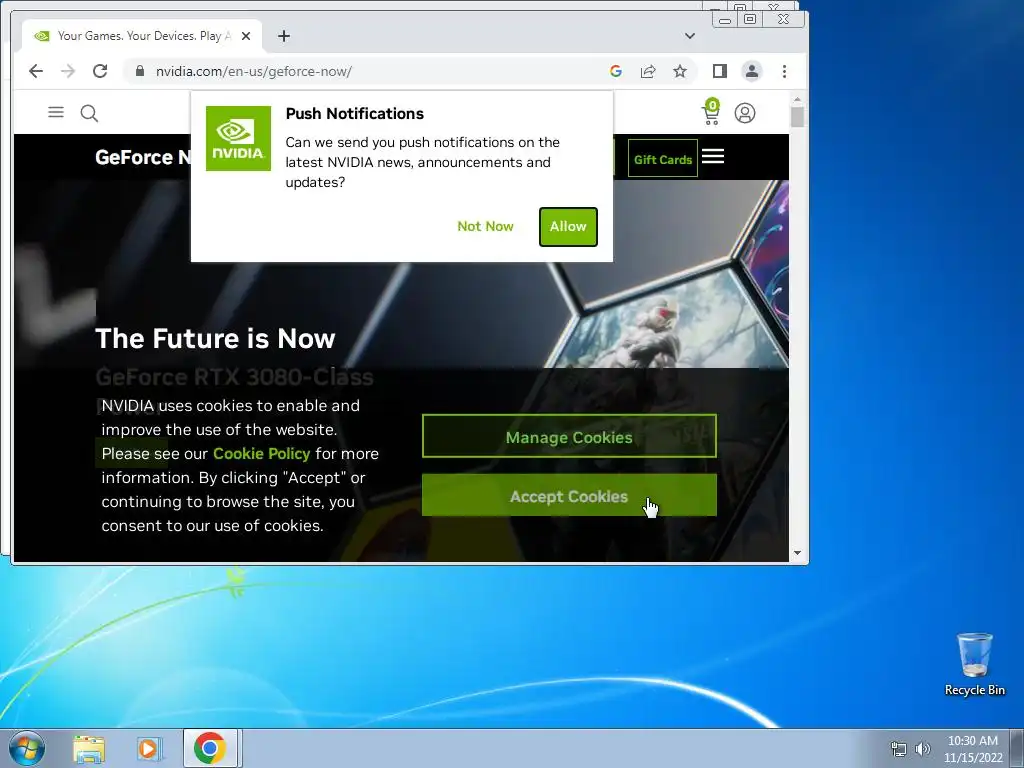Open Chrome's three-dot menu
This screenshot has height=768, width=1024.
[784, 71]
